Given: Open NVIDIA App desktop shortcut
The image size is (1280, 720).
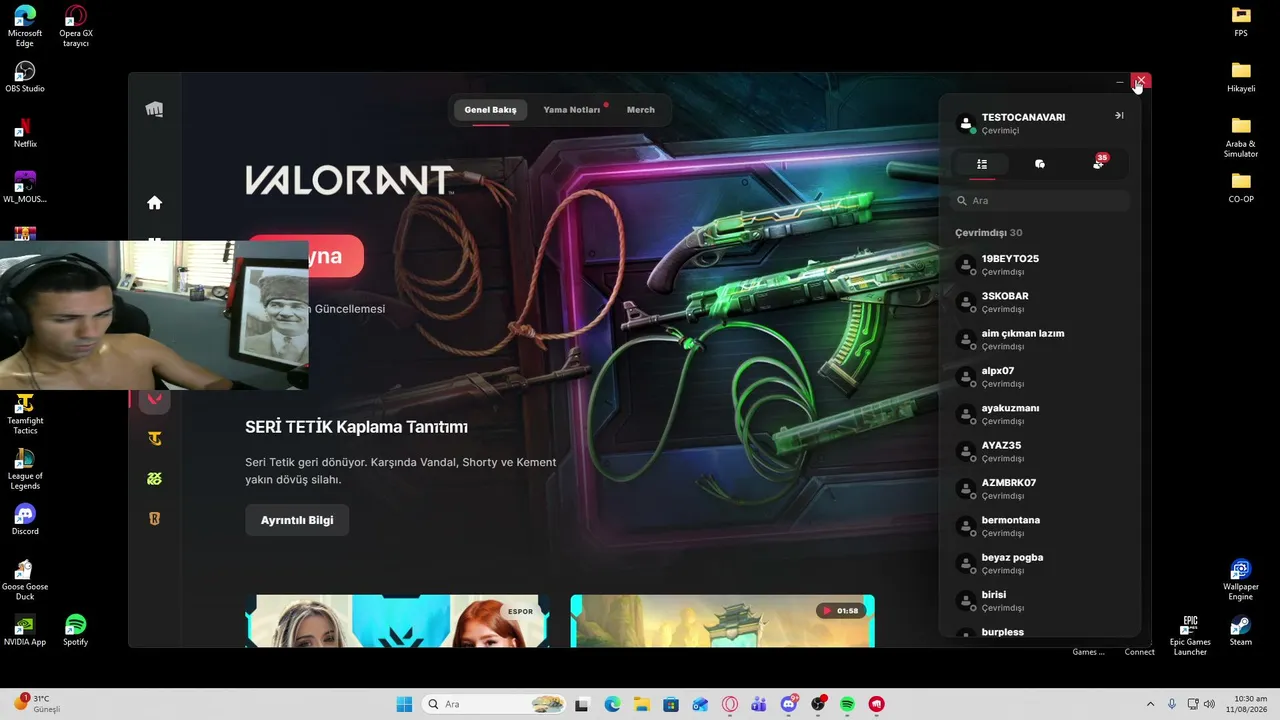Looking at the screenshot, I should pos(25,630).
